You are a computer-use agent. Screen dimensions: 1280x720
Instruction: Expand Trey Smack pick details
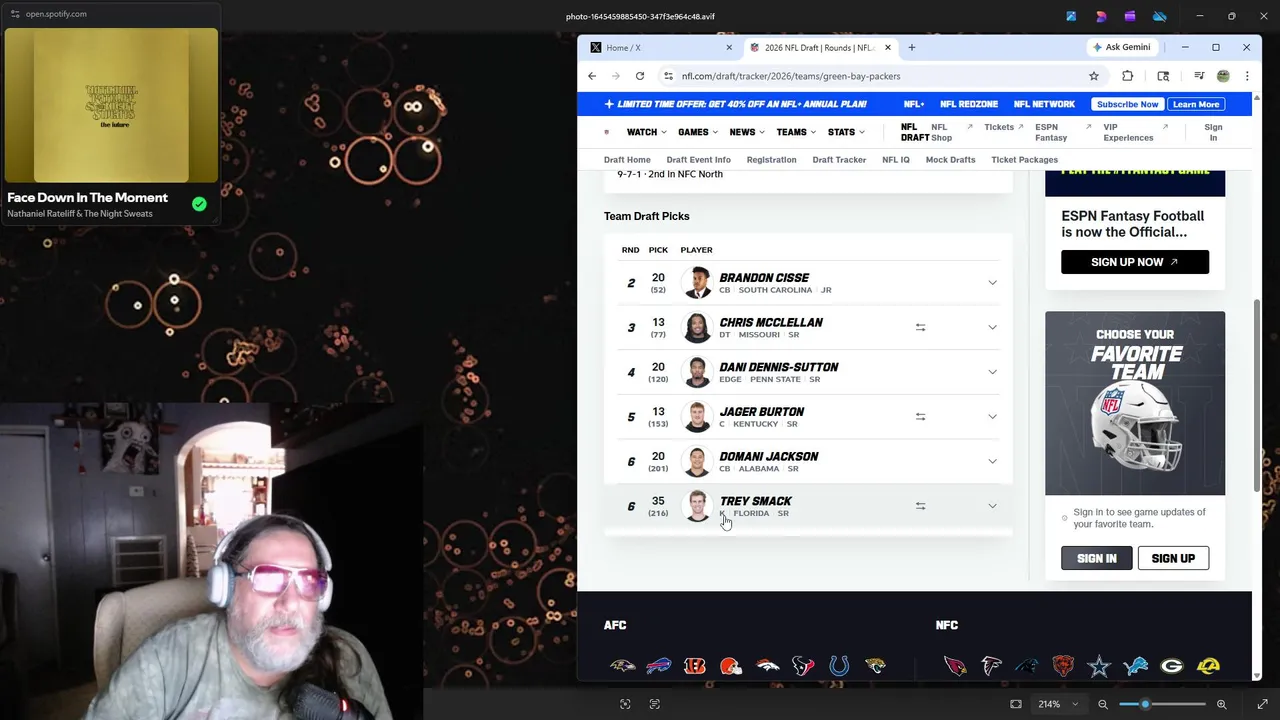click(x=992, y=506)
